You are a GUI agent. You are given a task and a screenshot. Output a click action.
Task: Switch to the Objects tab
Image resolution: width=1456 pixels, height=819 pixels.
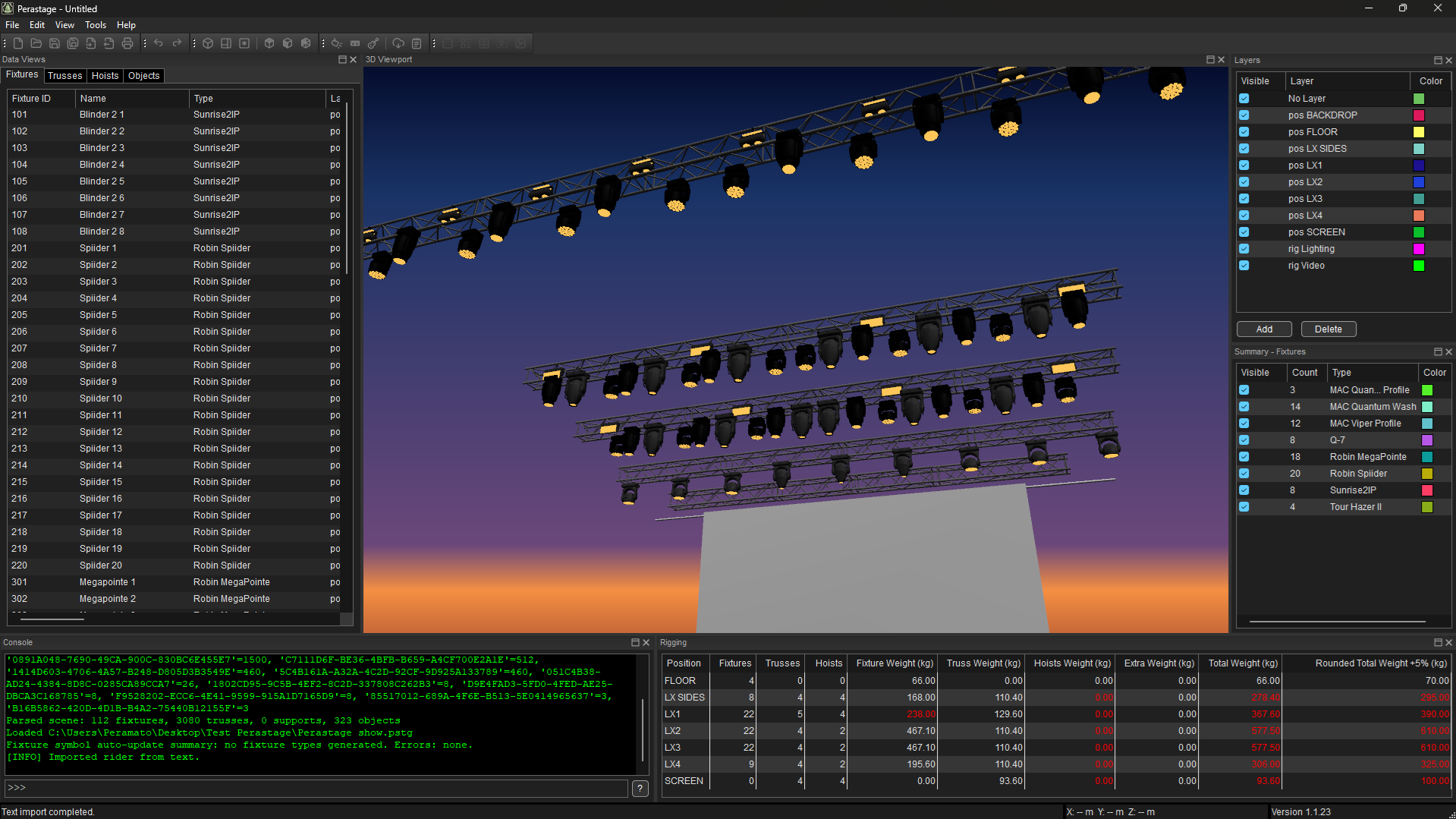coord(143,76)
